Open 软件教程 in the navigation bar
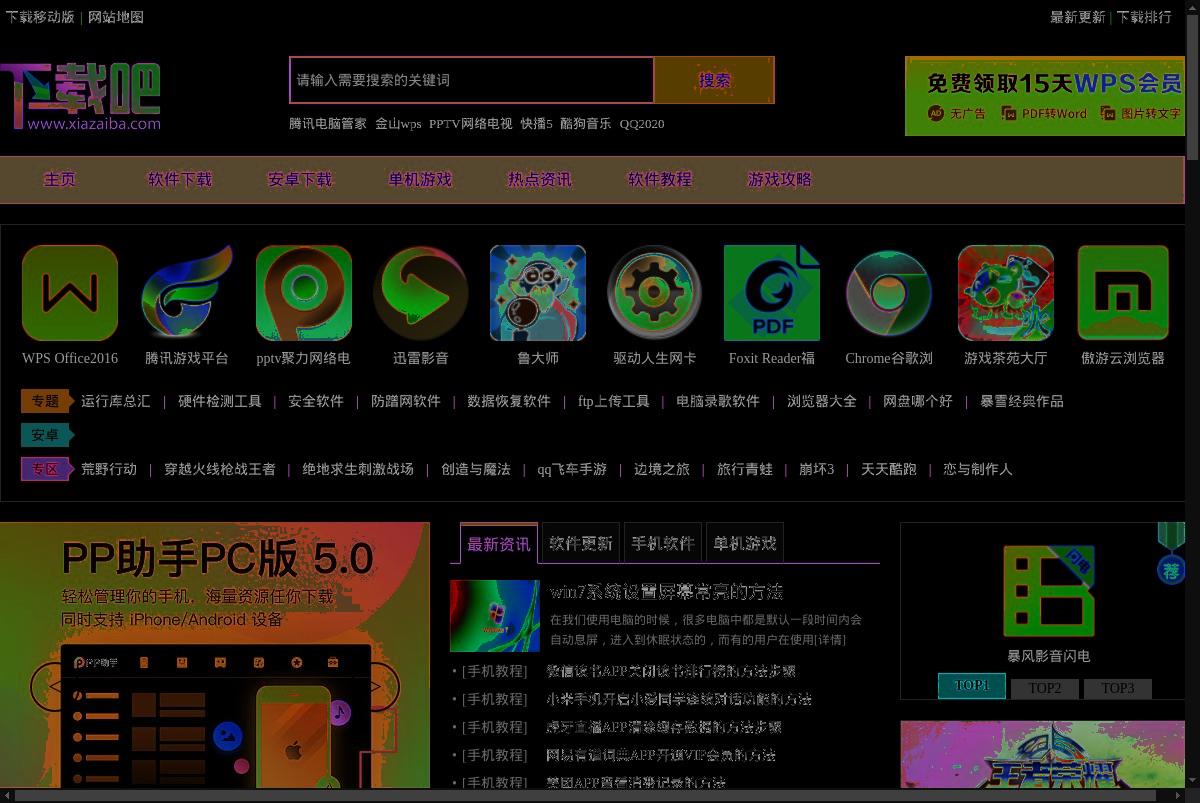 [x=660, y=180]
